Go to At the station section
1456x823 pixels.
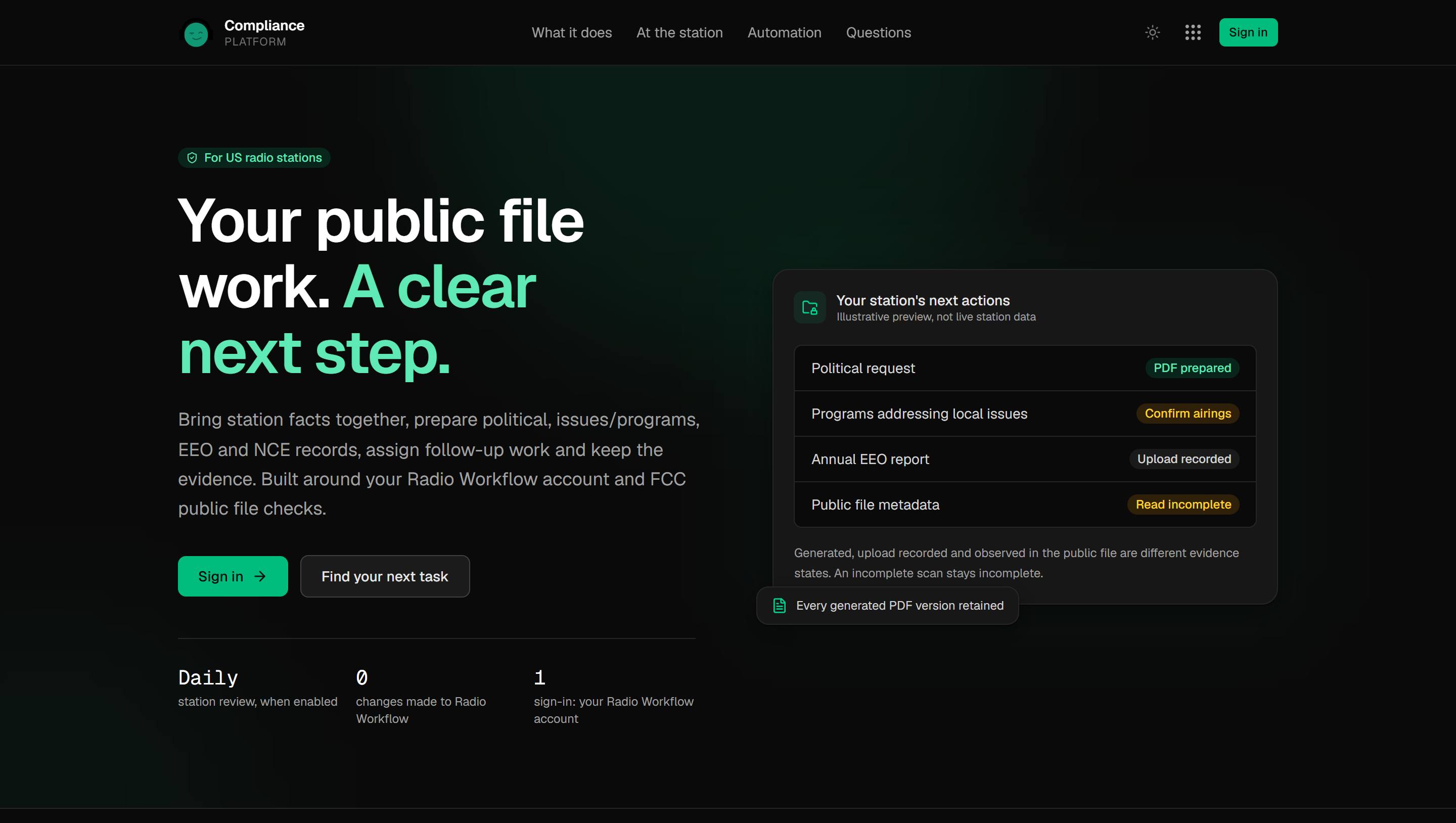[x=679, y=33]
